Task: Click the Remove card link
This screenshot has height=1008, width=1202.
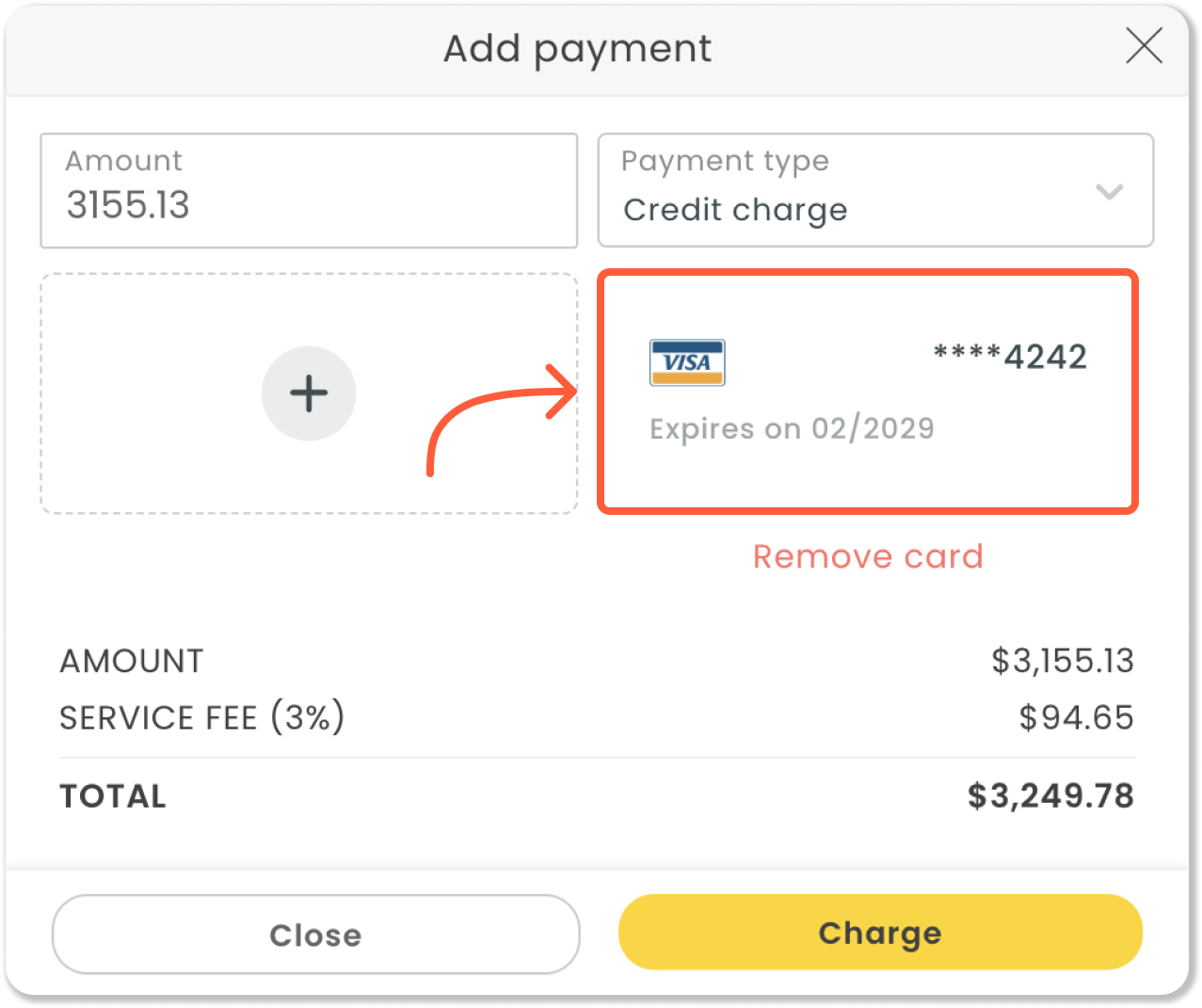Action: (x=868, y=556)
